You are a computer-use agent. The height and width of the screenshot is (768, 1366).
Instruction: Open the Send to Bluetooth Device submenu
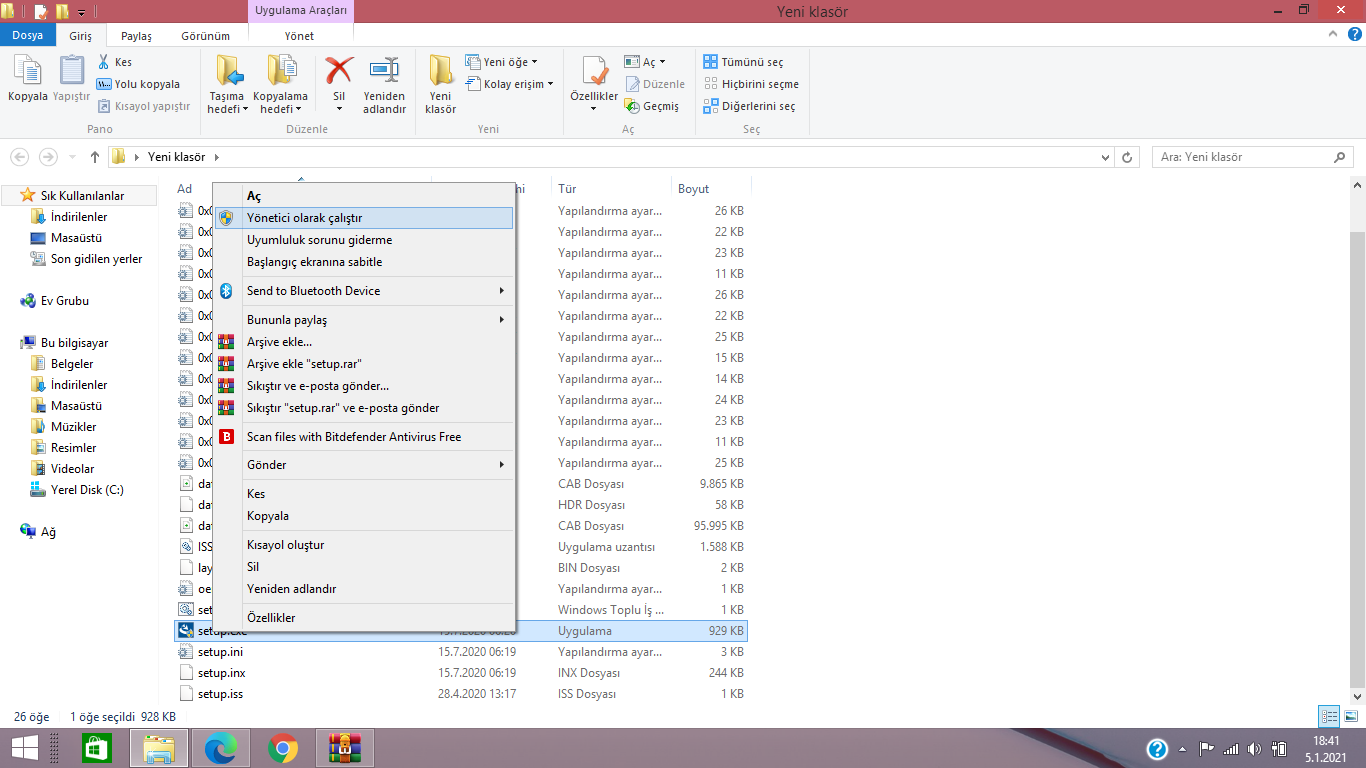click(364, 291)
